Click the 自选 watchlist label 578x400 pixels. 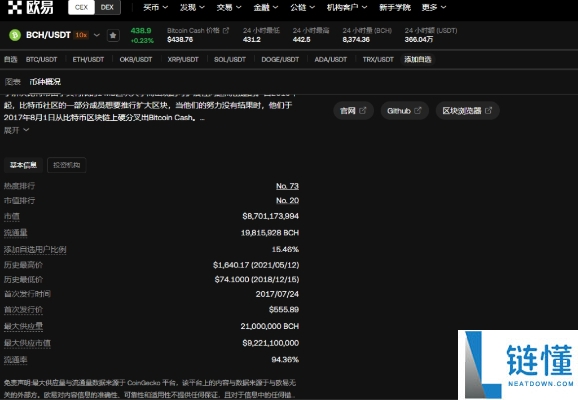pyautogui.click(x=10, y=59)
